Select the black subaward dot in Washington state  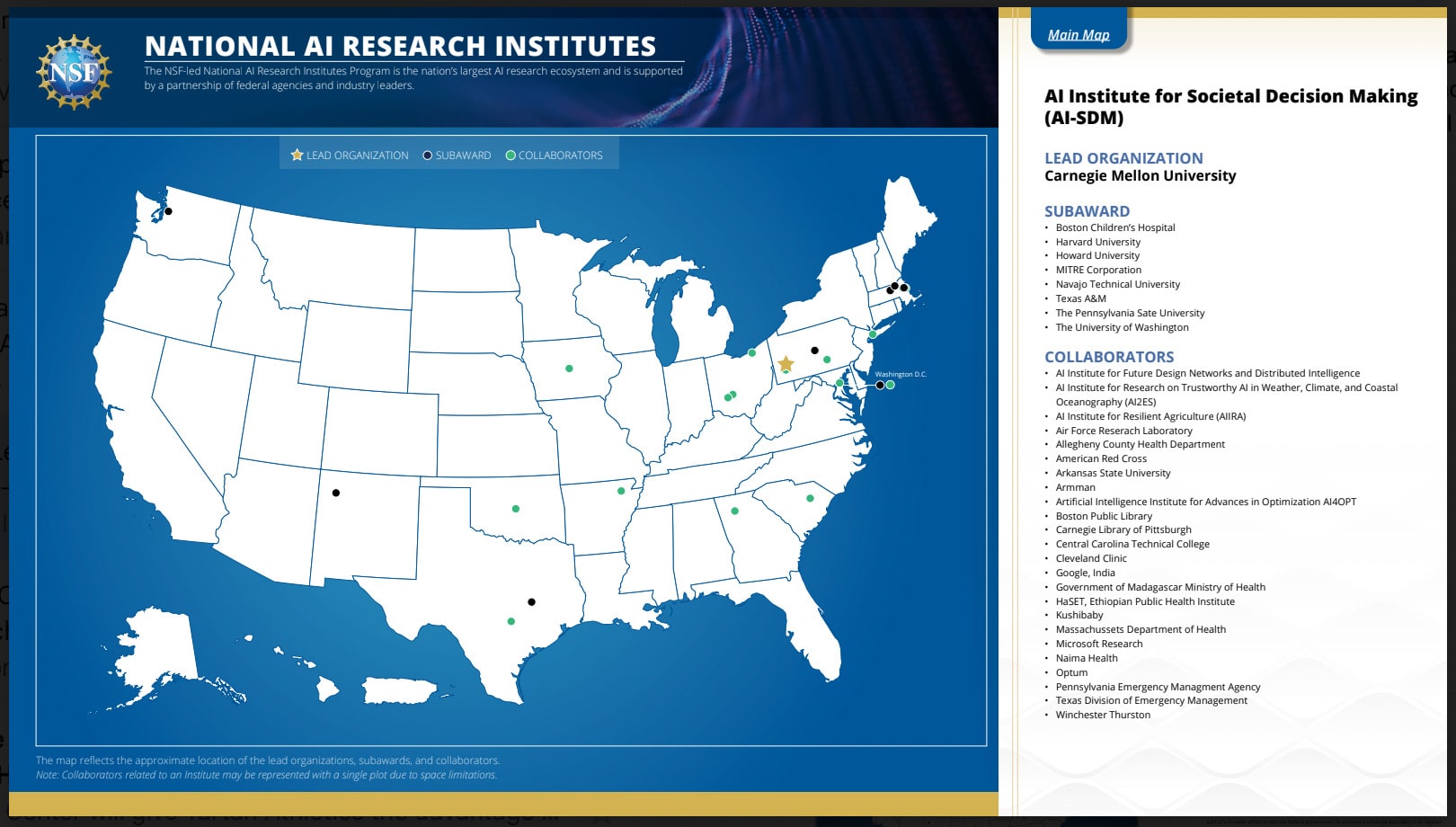pos(168,211)
